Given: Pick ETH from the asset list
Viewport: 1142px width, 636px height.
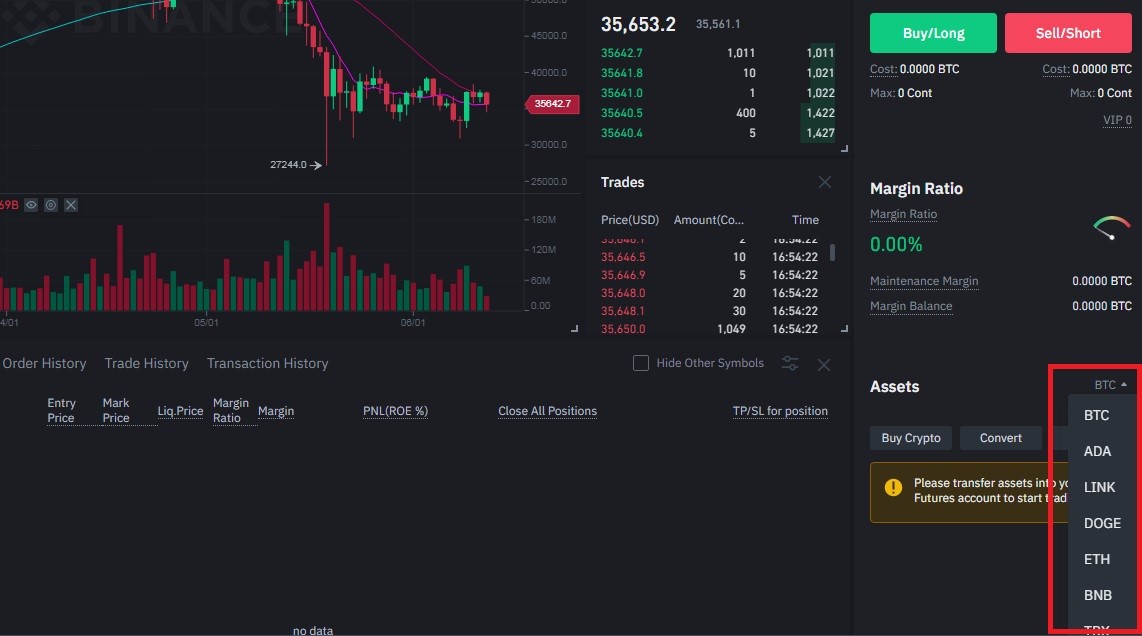Looking at the screenshot, I should tap(1097, 559).
